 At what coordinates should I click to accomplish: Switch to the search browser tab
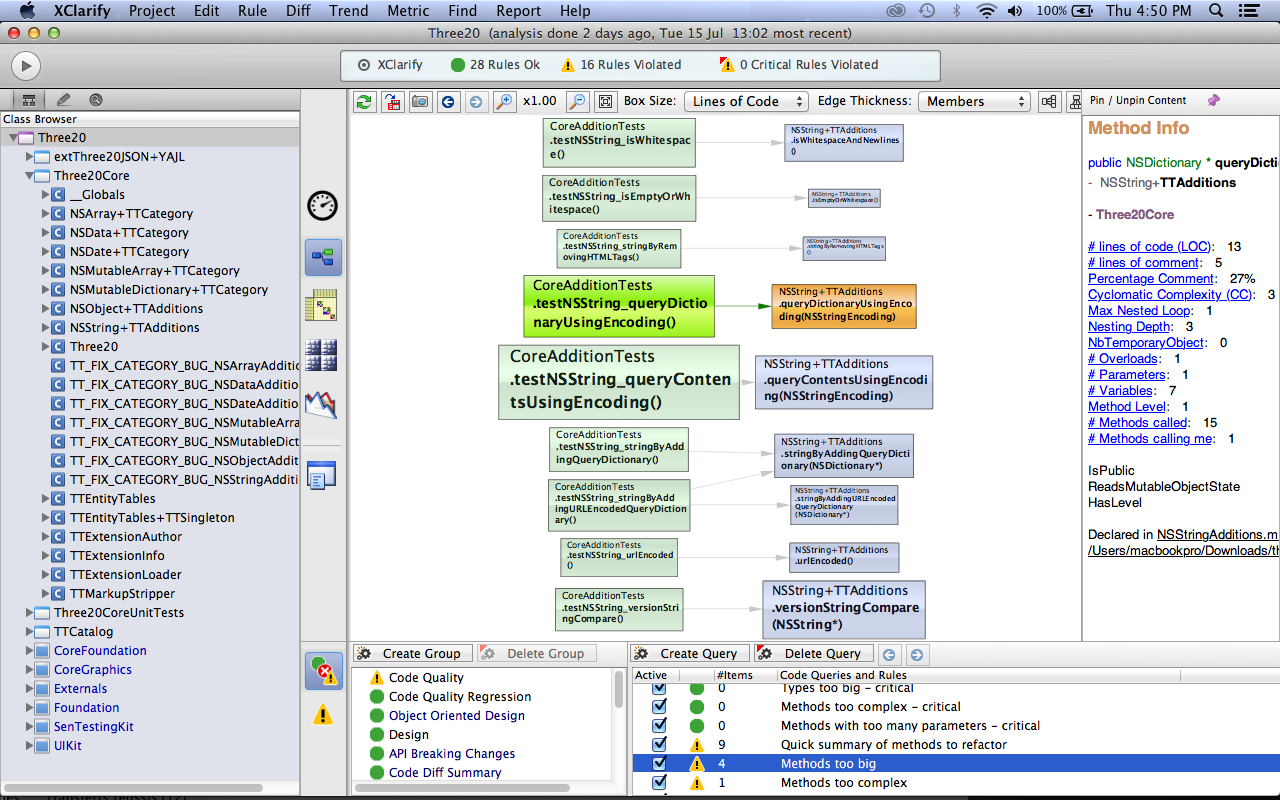[x=96, y=100]
